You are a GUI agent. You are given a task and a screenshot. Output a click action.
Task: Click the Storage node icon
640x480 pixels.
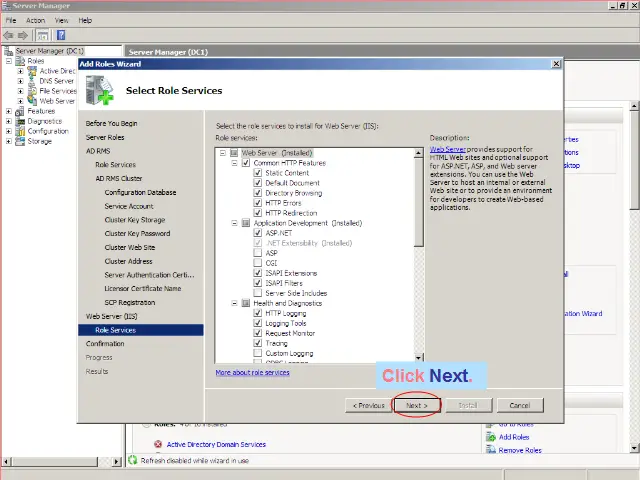click(20, 141)
